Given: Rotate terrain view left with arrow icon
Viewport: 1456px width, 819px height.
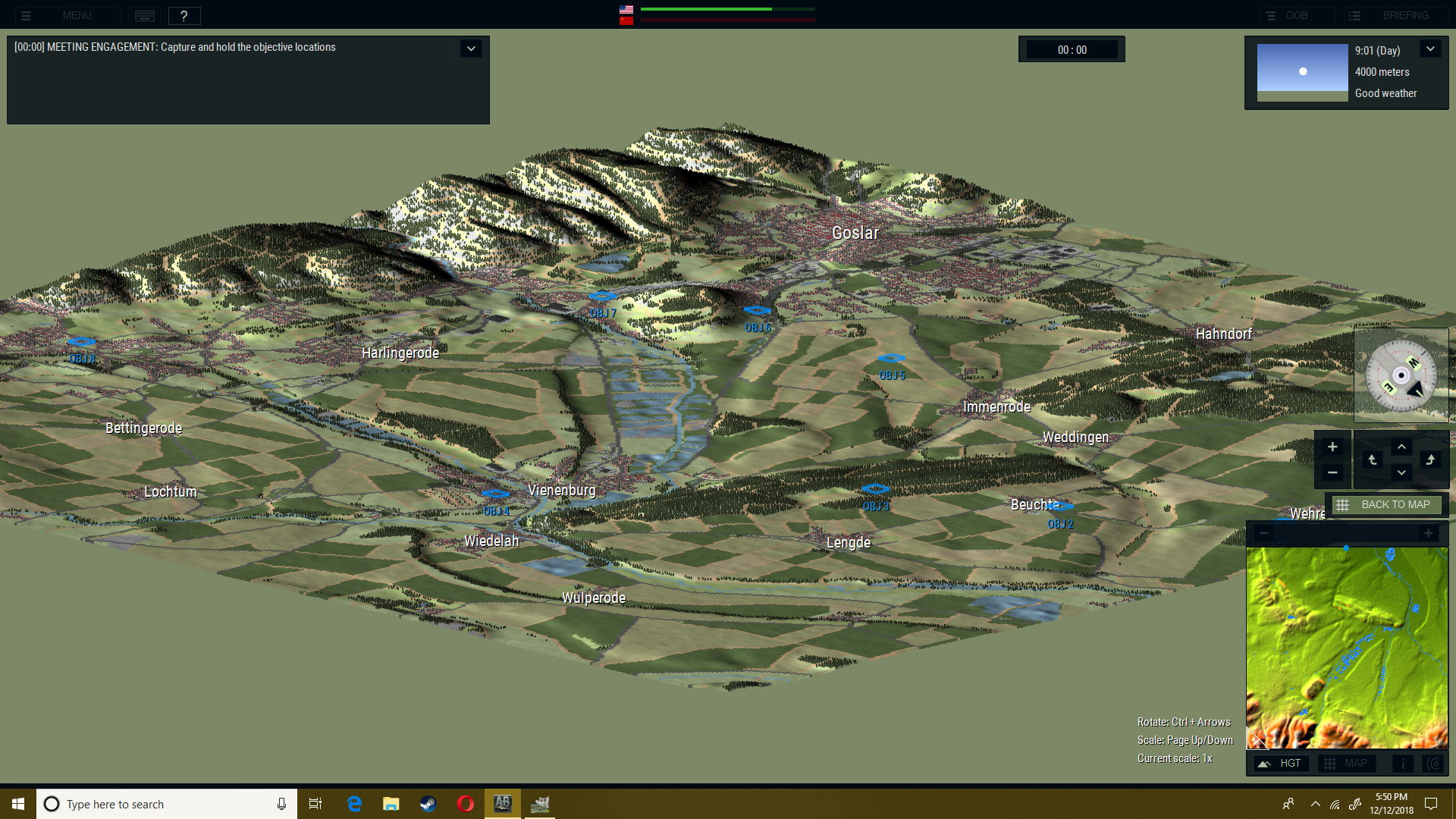Looking at the screenshot, I should coord(1373,460).
